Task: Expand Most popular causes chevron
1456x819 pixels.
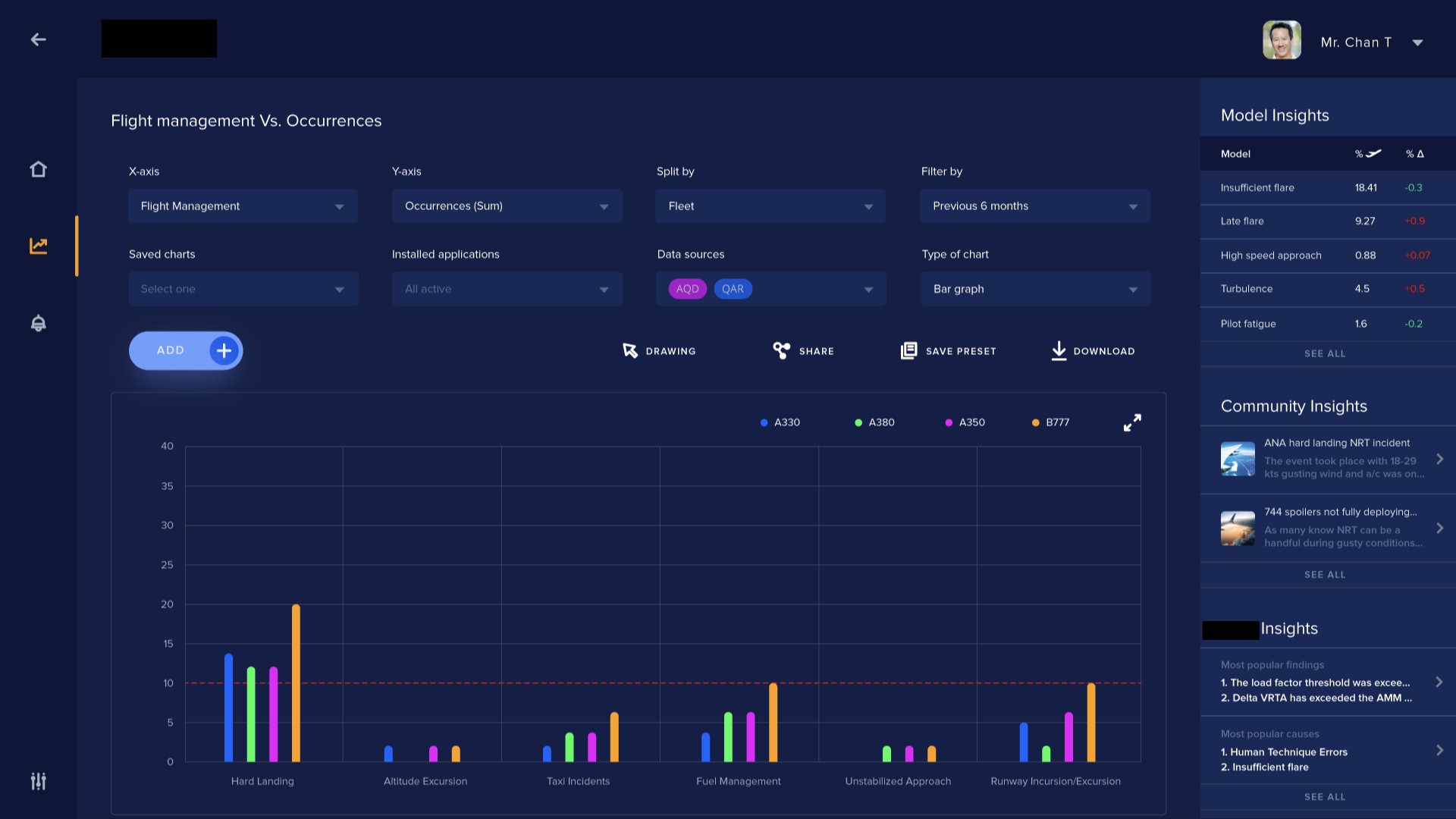Action: pos(1439,750)
